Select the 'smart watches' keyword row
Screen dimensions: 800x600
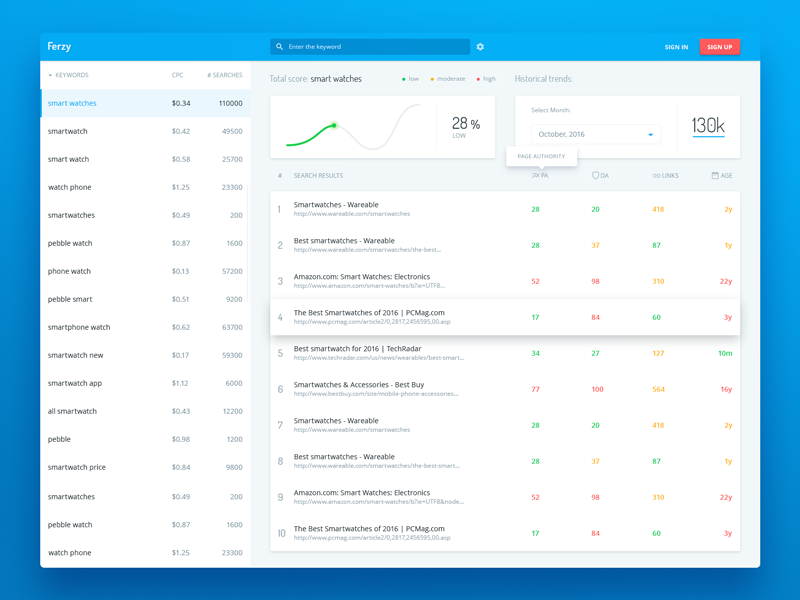pyautogui.click(x=145, y=103)
